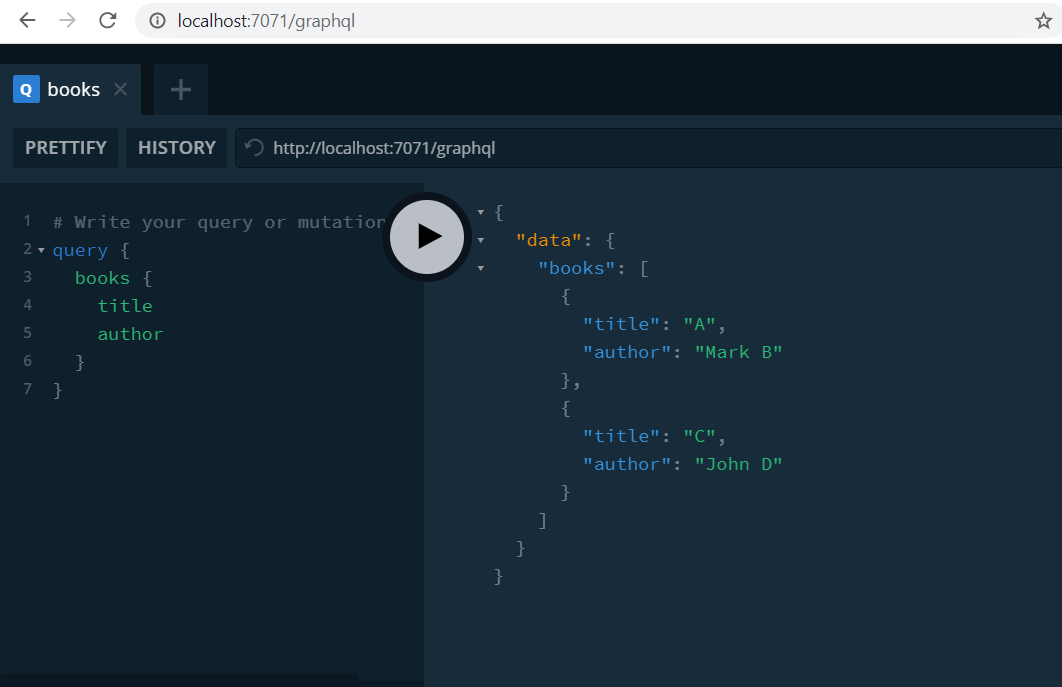Collapse the query block on line 2
The height and width of the screenshot is (687, 1062).
(41, 250)
